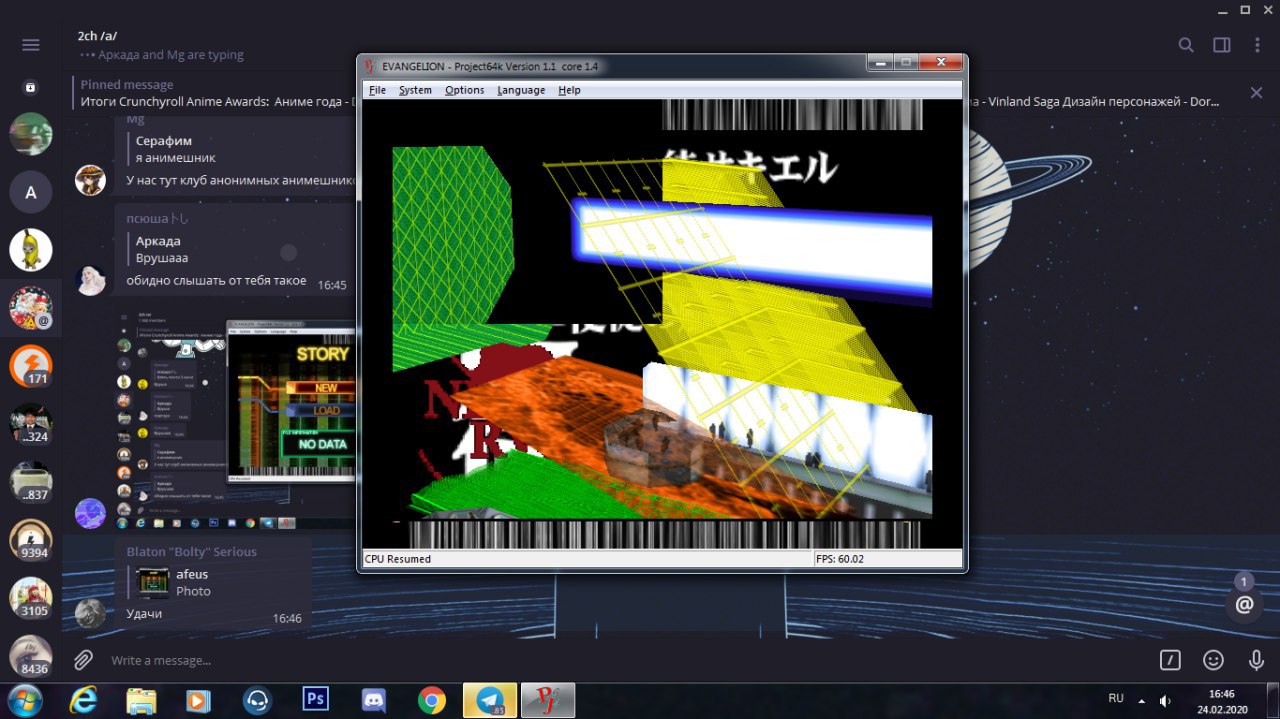The height and width of the screenshot is (719, 1280).
Task: Launch Photoshop from taskbar
Action: (316, 698)
